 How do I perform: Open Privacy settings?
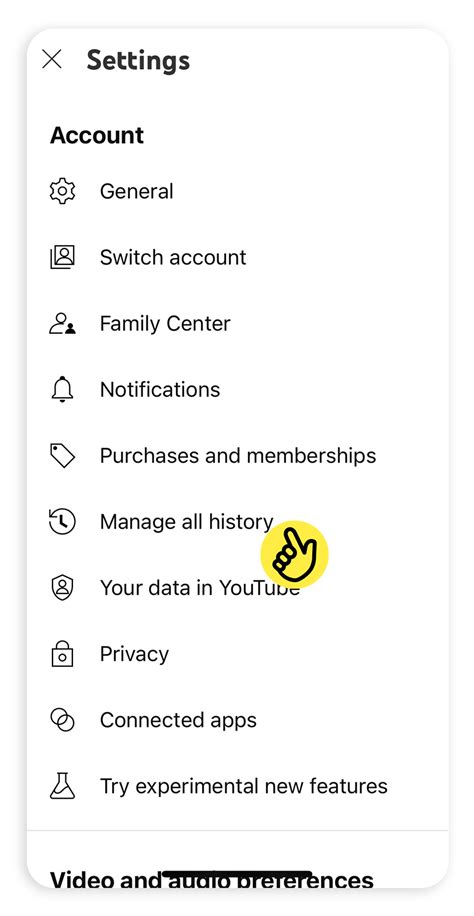point(237,654)
